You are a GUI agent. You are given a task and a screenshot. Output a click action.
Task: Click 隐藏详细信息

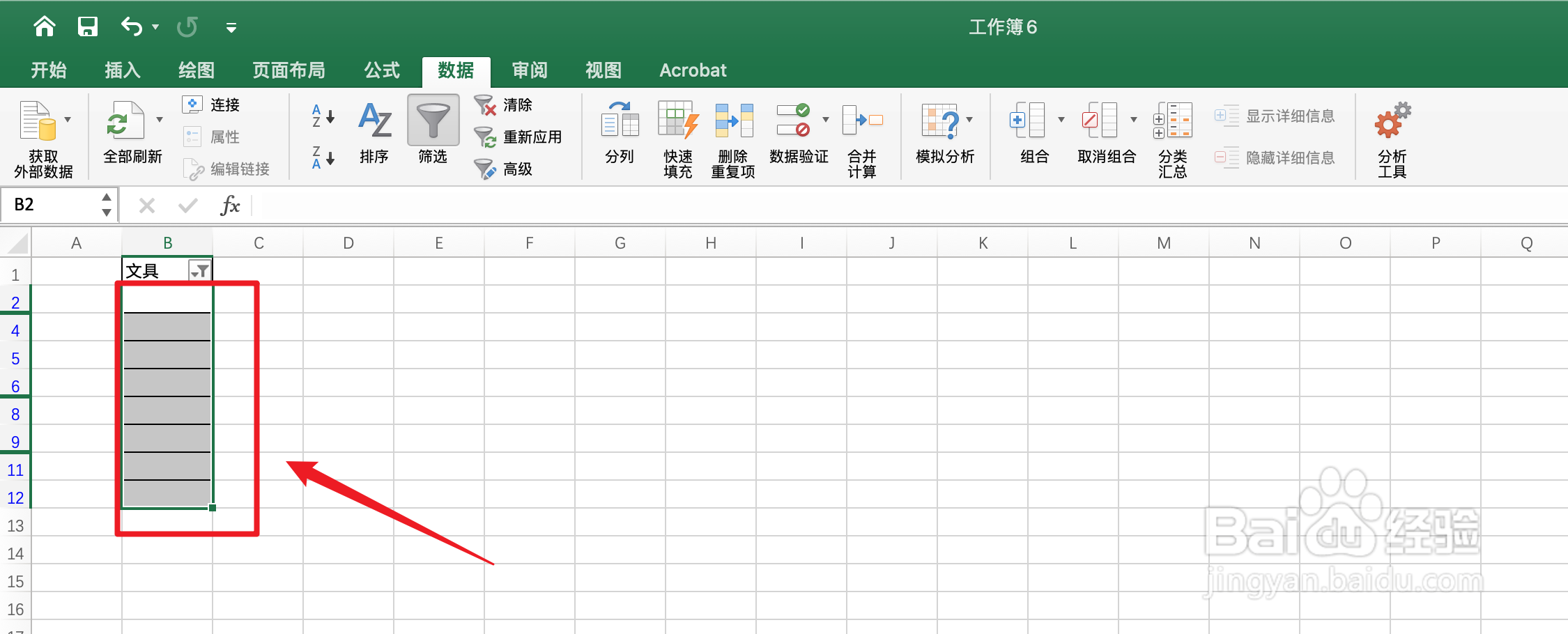click(x=1275, y=157)
